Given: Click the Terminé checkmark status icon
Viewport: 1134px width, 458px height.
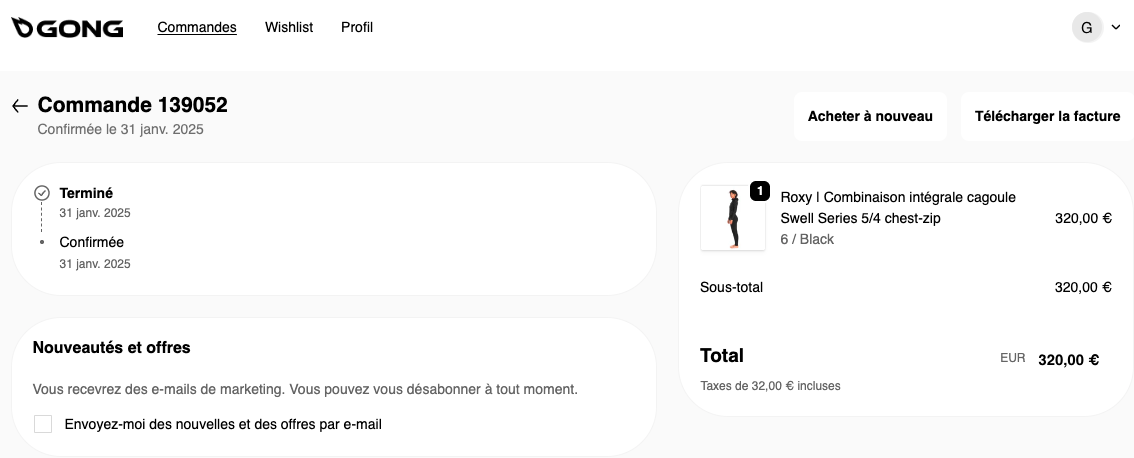Looking at the screenshot, I should 42,193.
